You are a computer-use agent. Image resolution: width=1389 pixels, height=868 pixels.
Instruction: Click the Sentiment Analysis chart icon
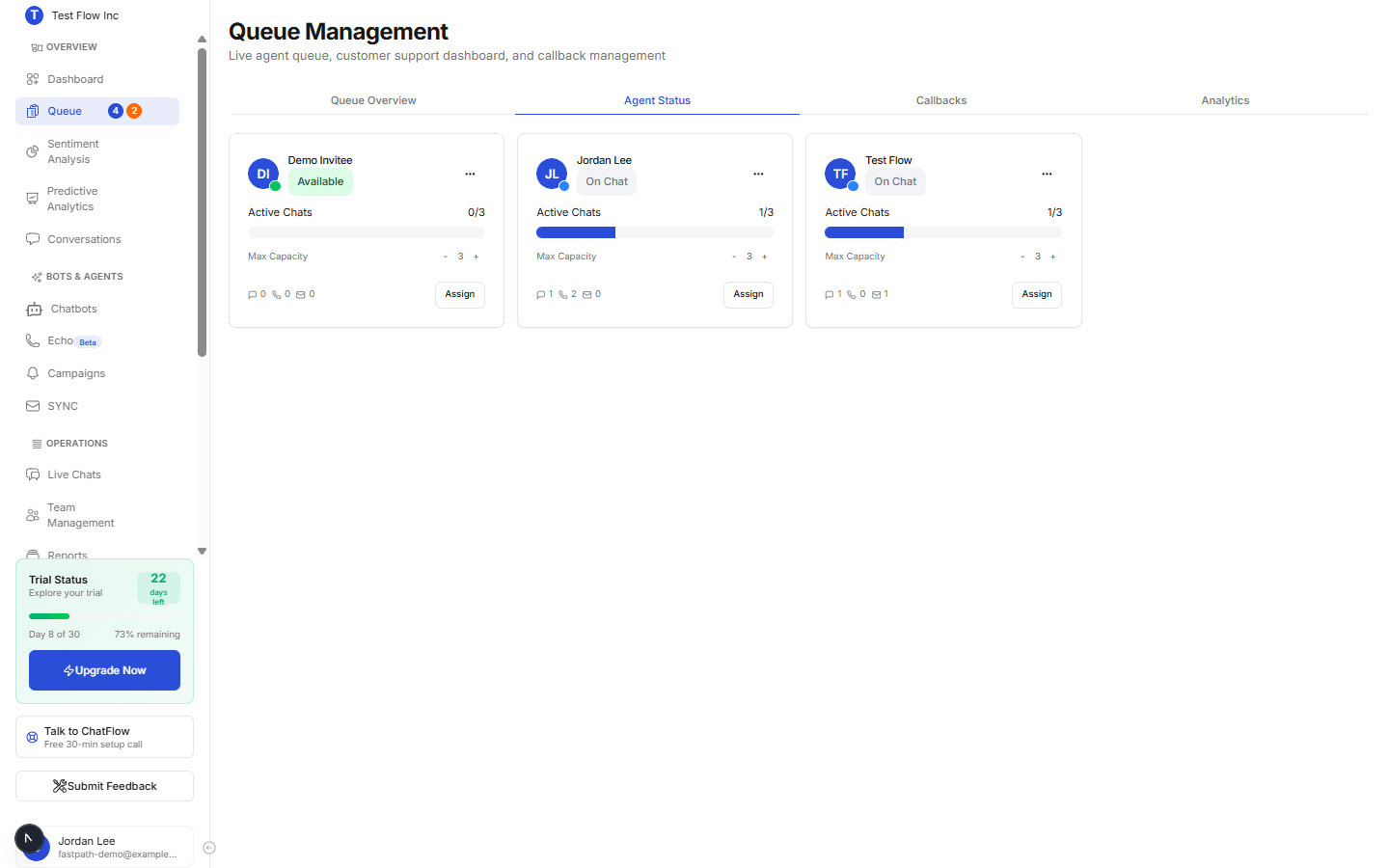(33, 151)
